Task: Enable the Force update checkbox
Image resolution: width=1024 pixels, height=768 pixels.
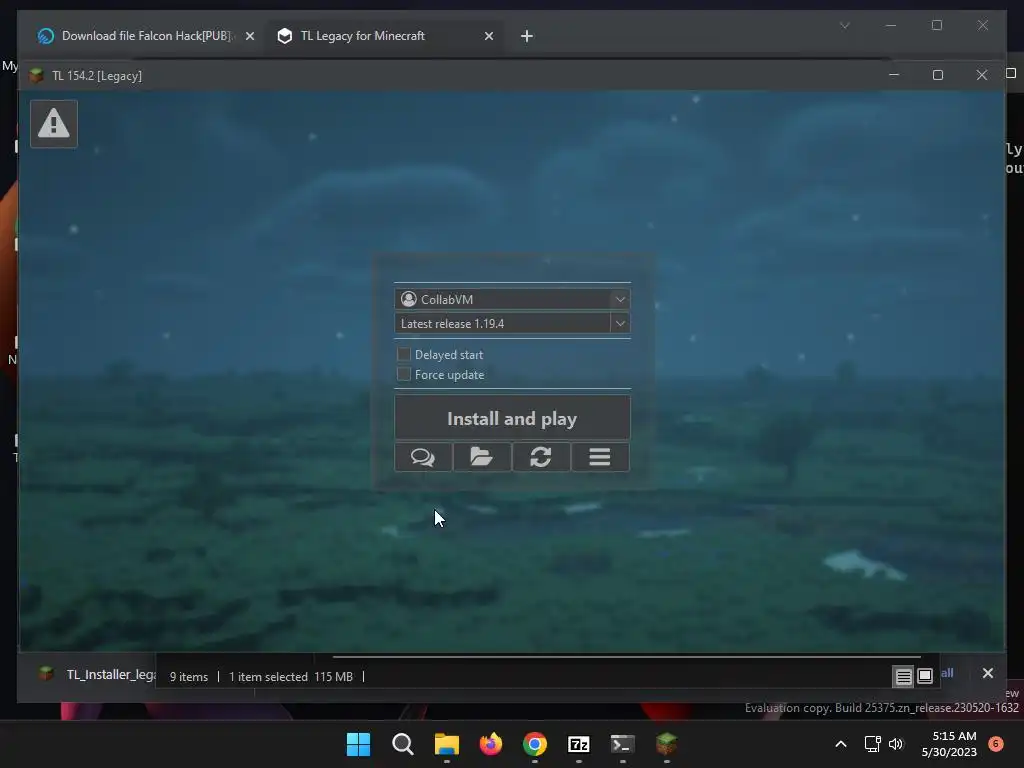Action: [x=404, y=374]
